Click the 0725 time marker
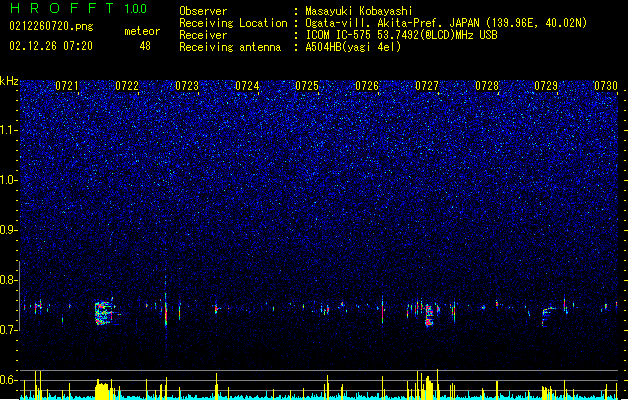629x400 pixels. pyautogui.click(x=307, y=86)
